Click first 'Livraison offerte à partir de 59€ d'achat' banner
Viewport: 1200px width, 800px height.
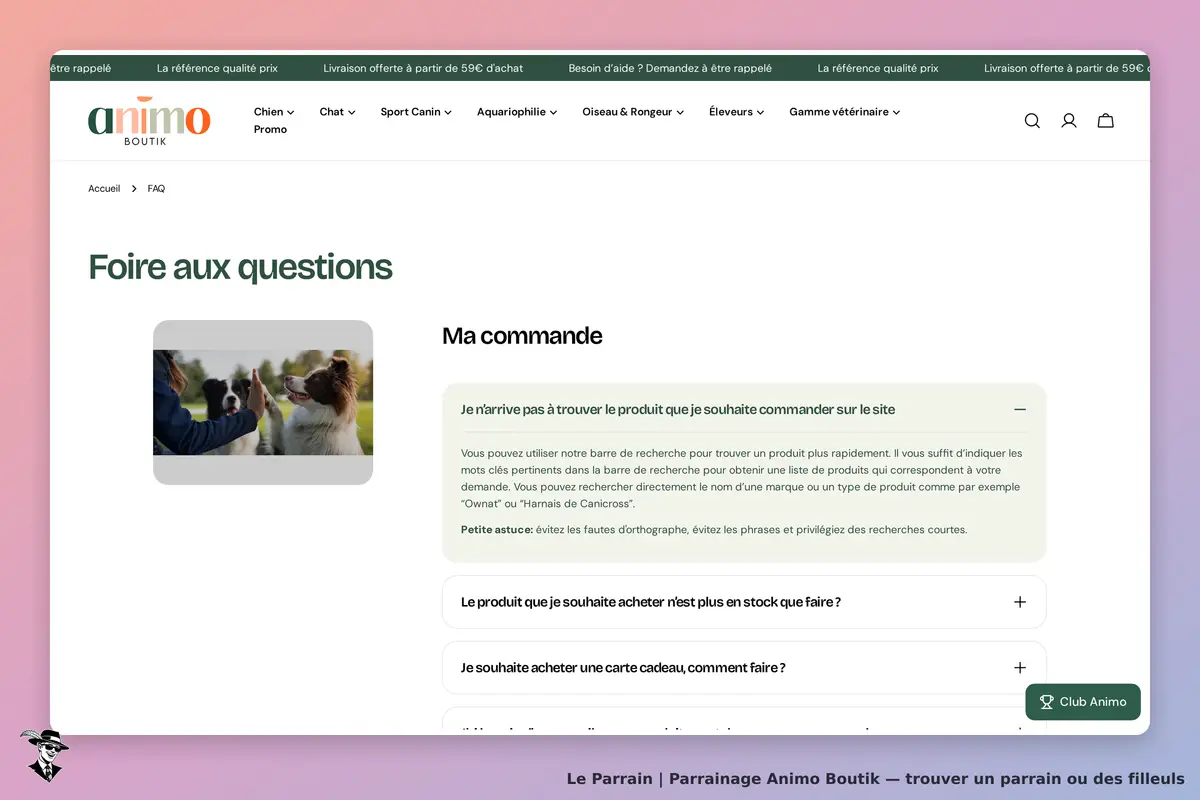[423, 68]
